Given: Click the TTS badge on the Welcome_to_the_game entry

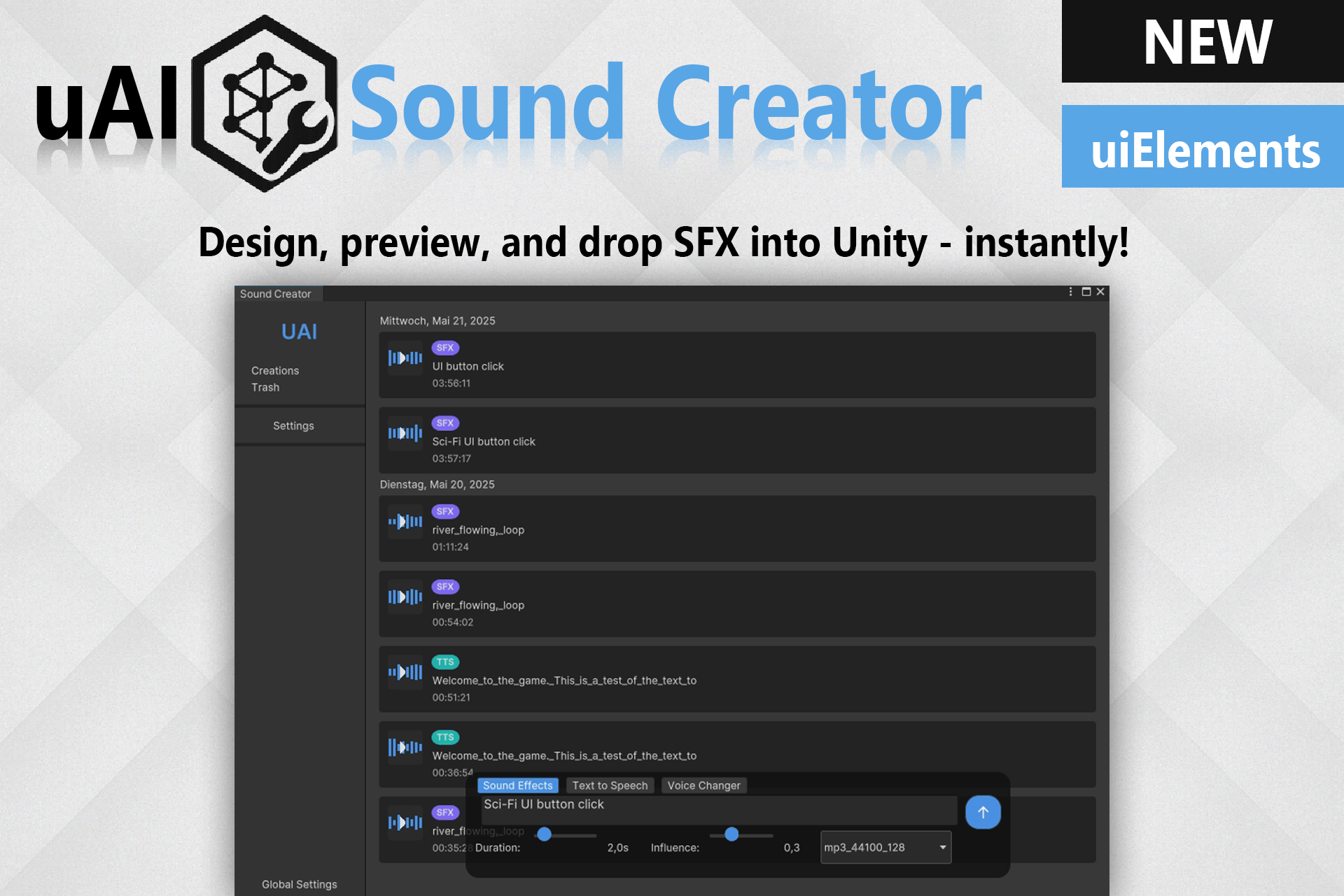Looking at the screenshot, I should coord(445,661).
